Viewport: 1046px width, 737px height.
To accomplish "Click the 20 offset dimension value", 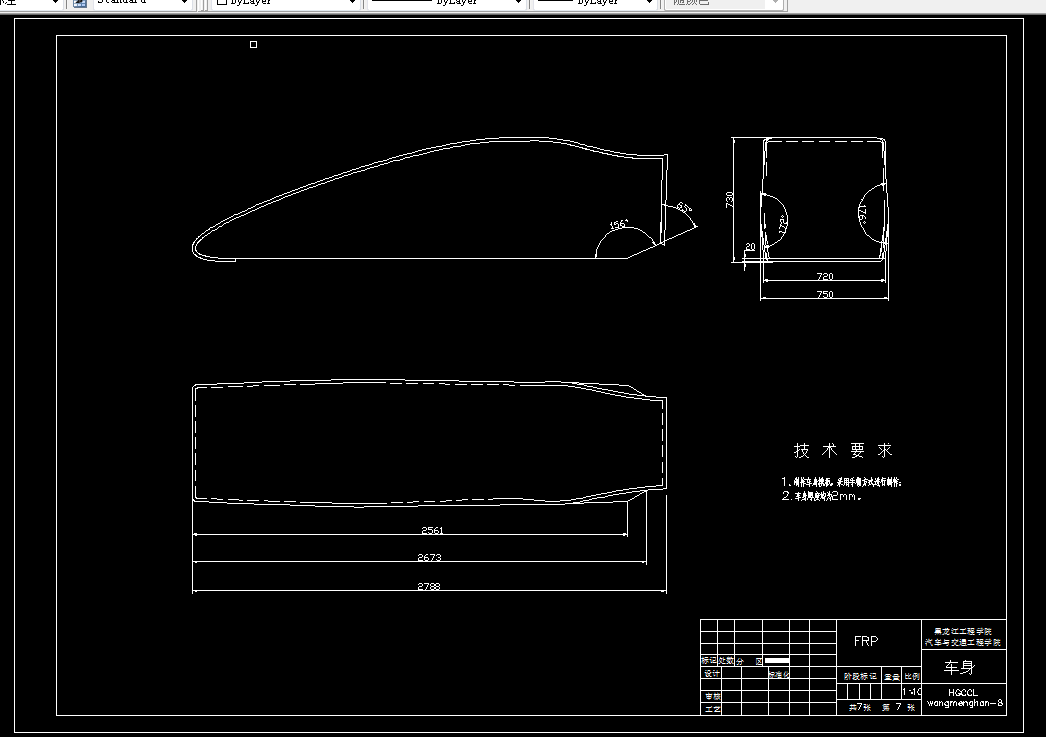I will coord(750,247).
